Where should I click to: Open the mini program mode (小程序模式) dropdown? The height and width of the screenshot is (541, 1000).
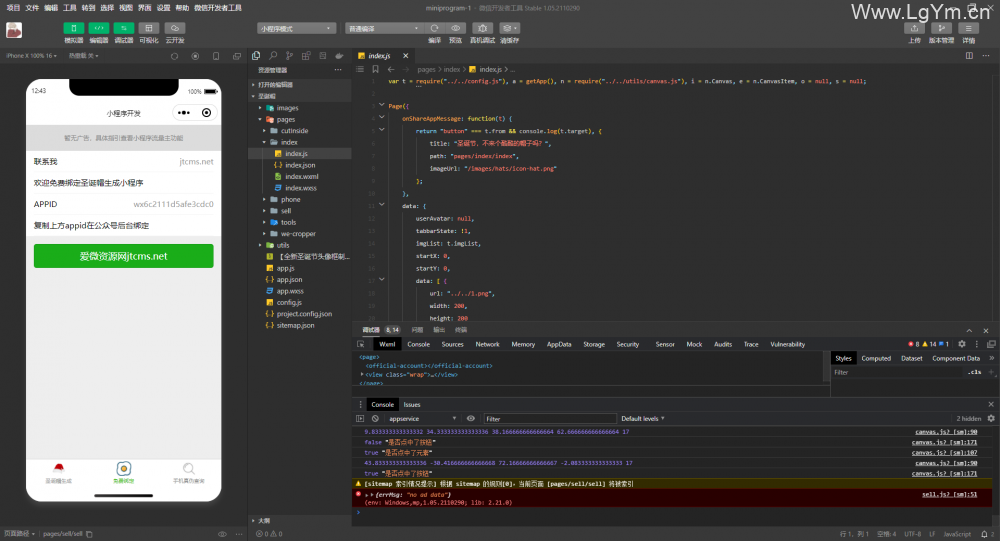click(297, 29)
